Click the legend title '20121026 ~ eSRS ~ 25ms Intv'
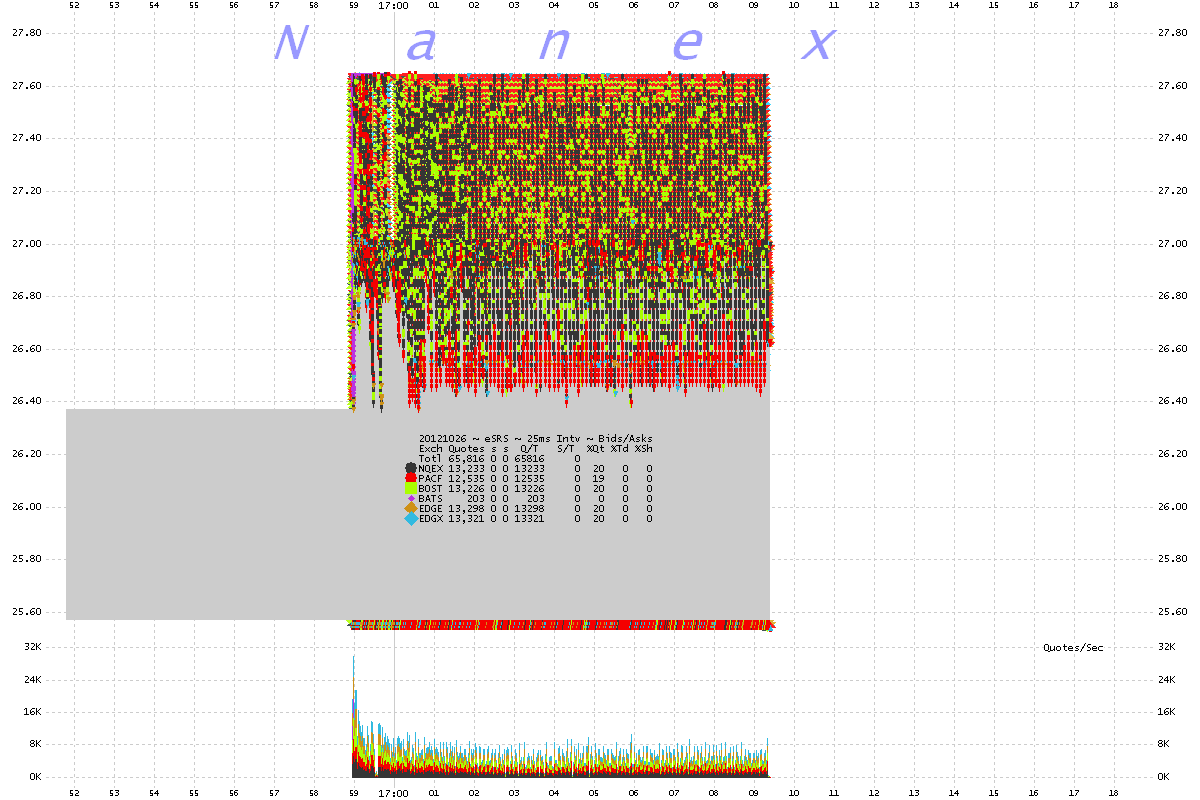 500,438
